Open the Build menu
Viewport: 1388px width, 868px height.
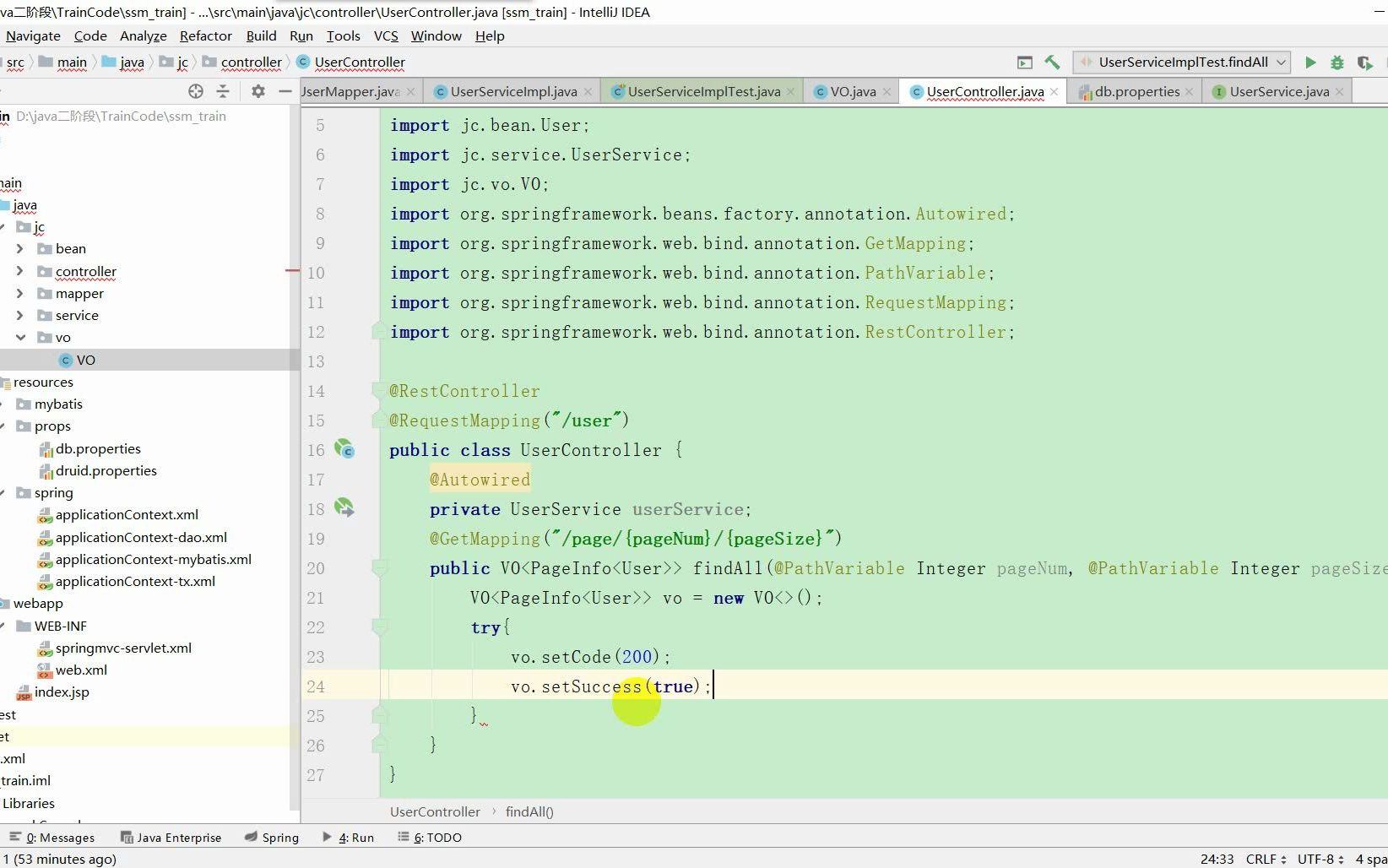[x=261, y=35]
